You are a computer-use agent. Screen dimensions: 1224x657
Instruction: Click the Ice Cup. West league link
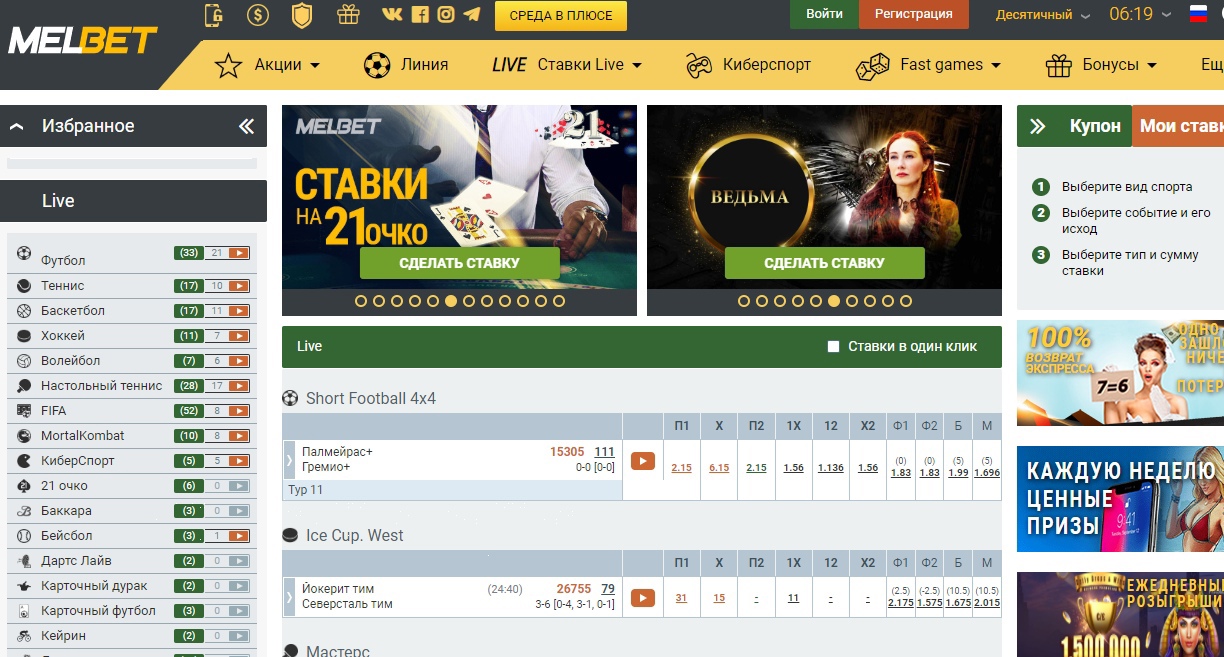click(354, 535)
